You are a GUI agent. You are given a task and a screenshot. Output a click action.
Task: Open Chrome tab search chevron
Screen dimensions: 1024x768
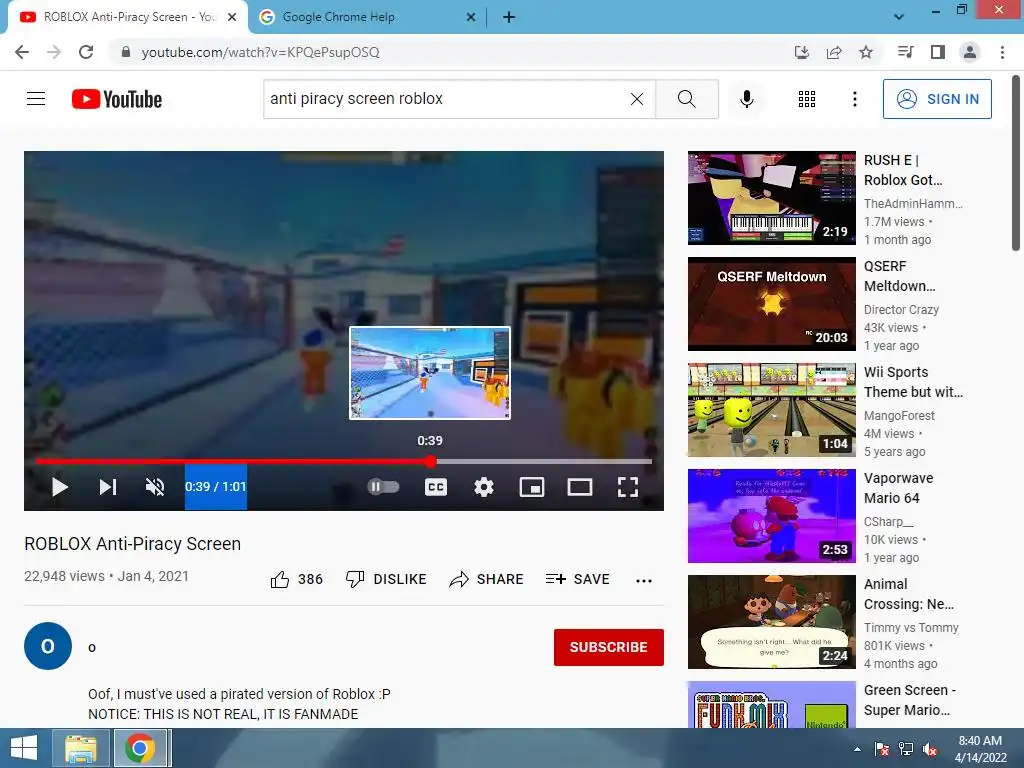pyautogui.click(x=899, y=17)
